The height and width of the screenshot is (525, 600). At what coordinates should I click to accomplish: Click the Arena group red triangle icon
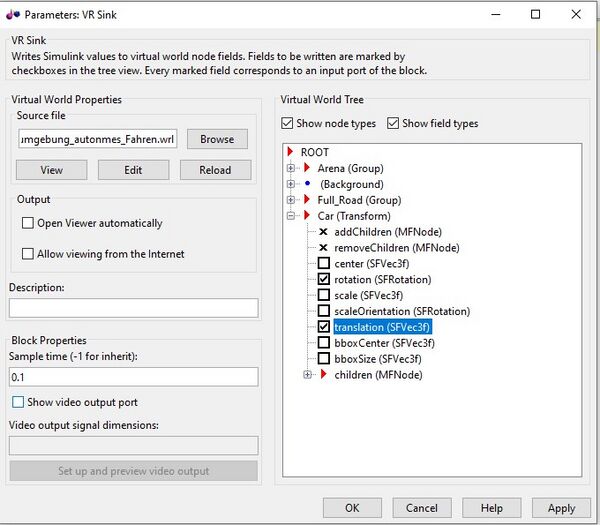307,168
